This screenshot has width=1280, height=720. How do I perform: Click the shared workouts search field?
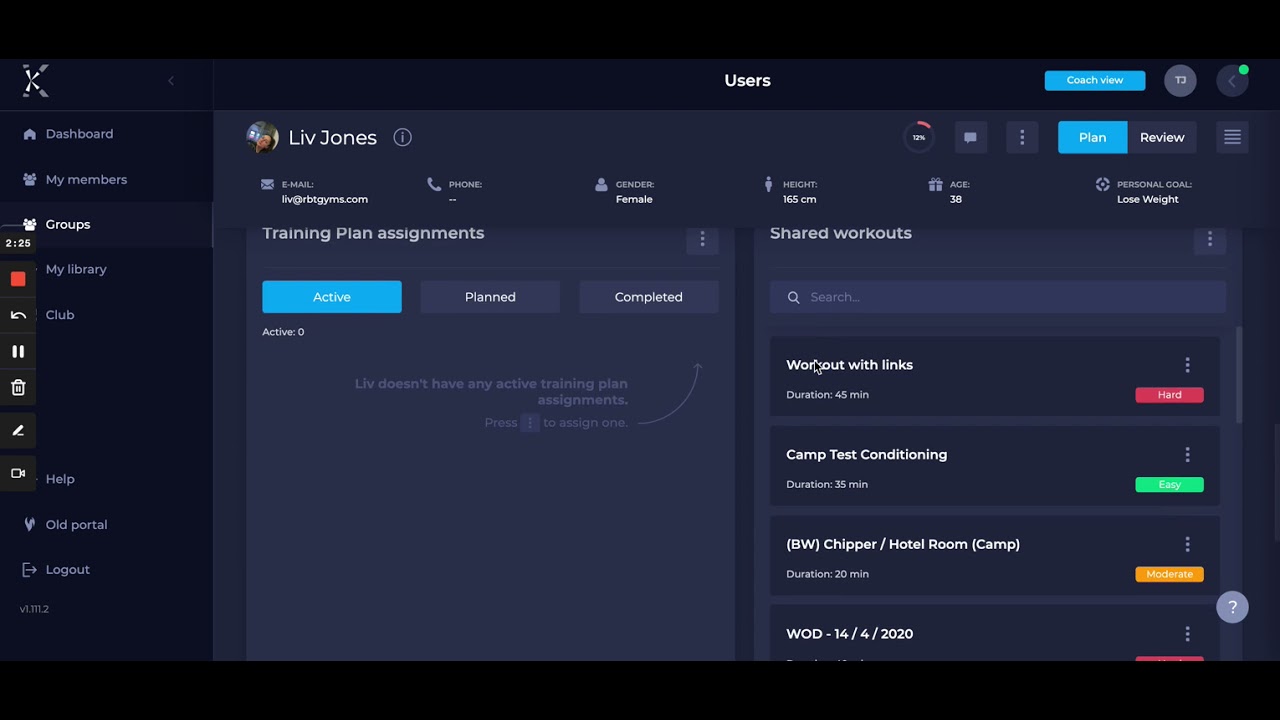[x=998, y=297]
